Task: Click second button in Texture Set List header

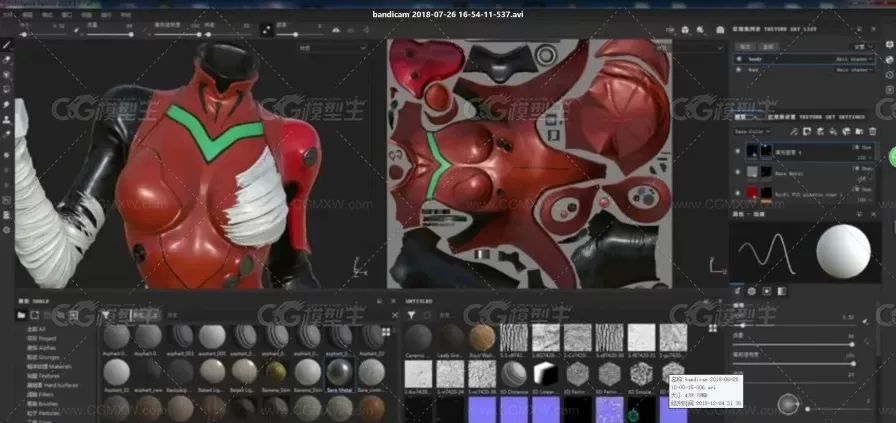Action: click(x=767, y=47)
